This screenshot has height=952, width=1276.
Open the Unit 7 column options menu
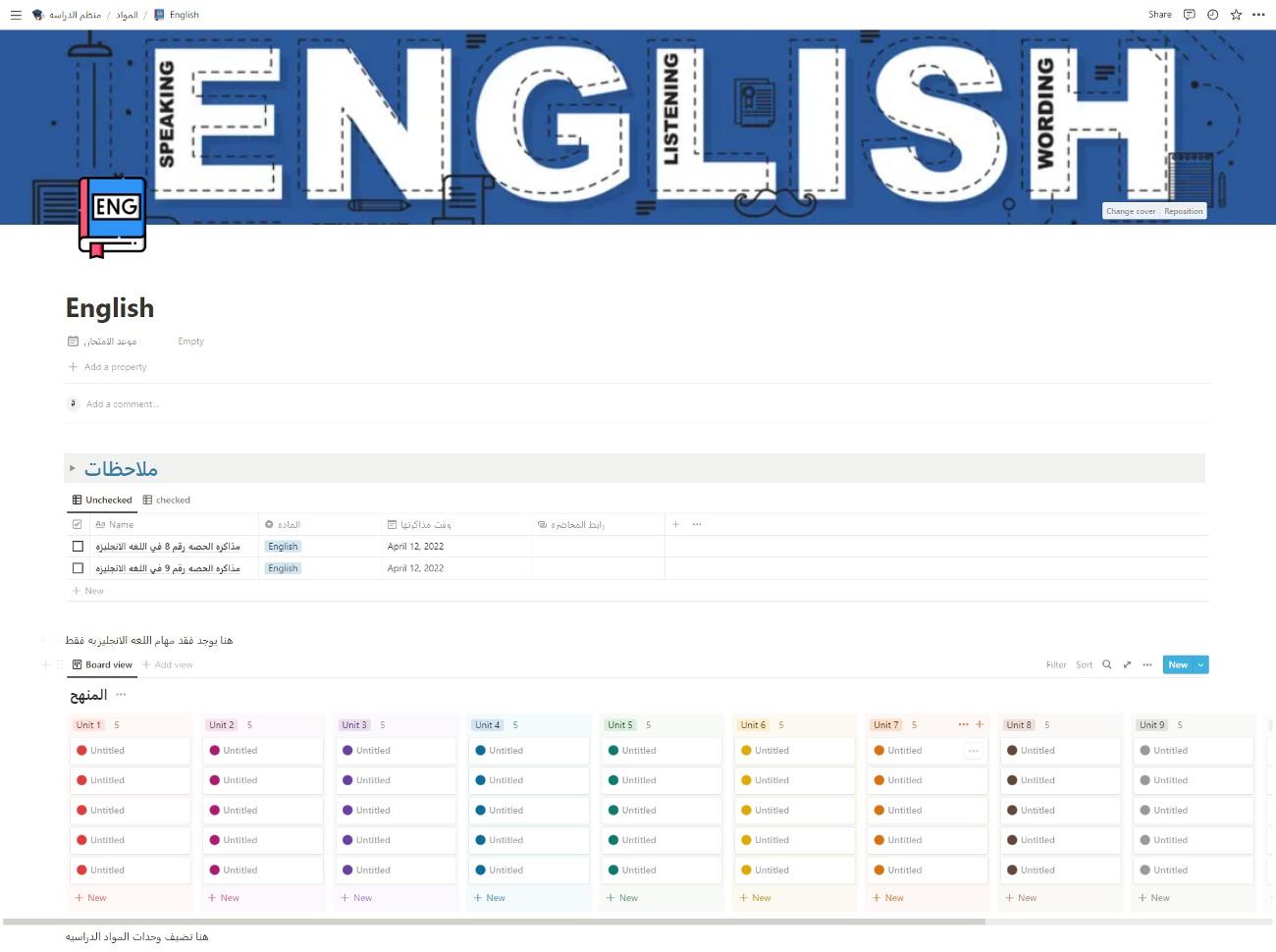click(963, 724)
